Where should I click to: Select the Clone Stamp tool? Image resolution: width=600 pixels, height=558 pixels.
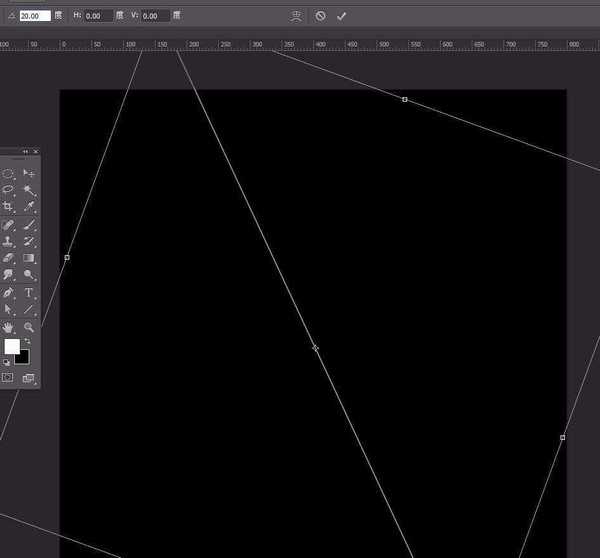point(8,241)
